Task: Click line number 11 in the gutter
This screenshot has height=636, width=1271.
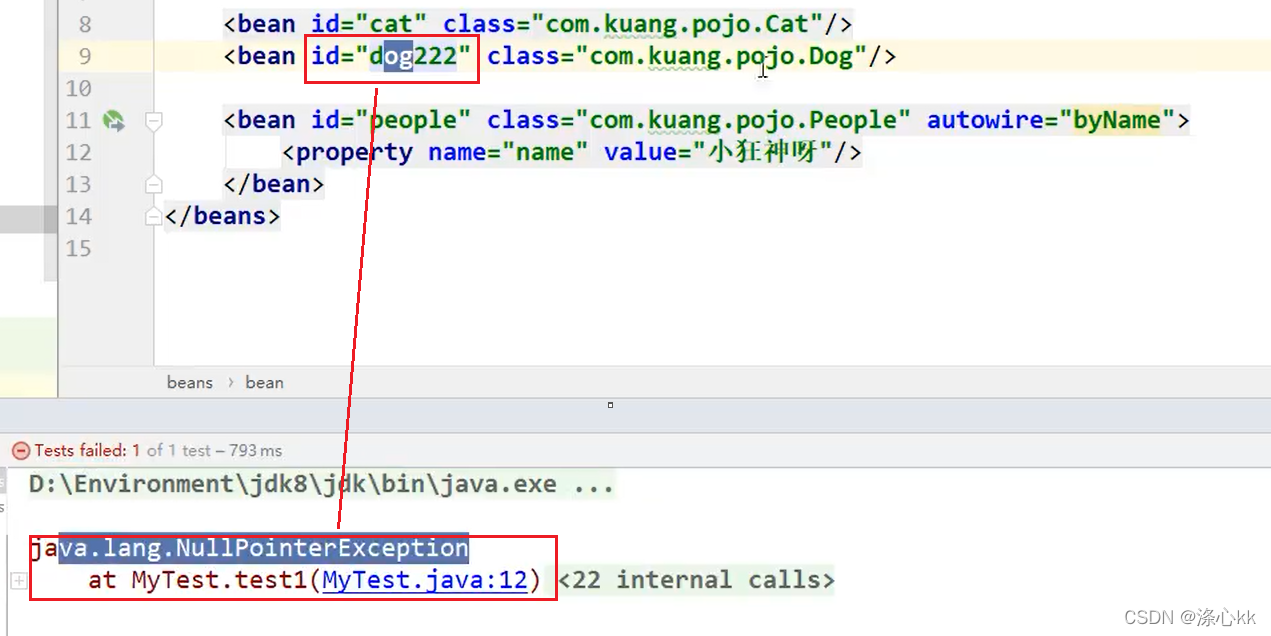Action: coord(78,121)
